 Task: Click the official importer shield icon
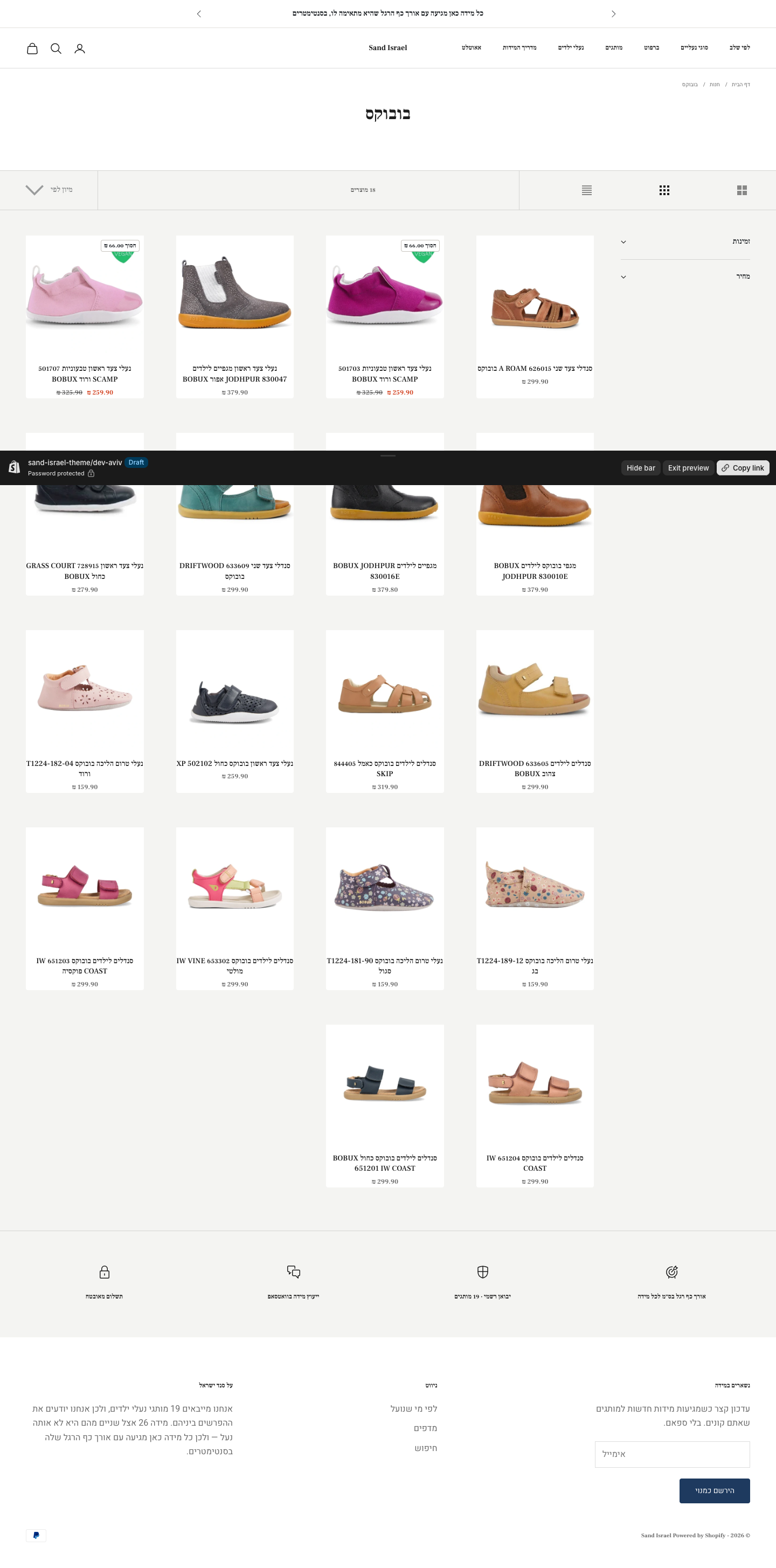tap(483, 1272)
